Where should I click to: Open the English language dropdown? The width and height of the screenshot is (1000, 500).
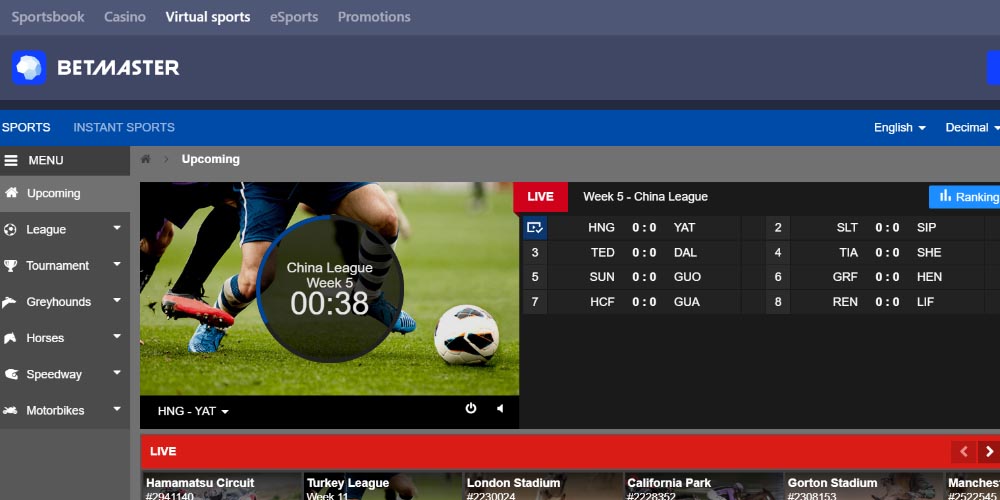click(x=899, y=128)
